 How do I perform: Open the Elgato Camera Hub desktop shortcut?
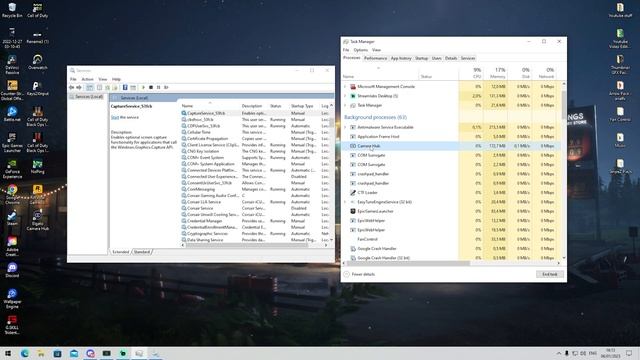click(37, 221)
